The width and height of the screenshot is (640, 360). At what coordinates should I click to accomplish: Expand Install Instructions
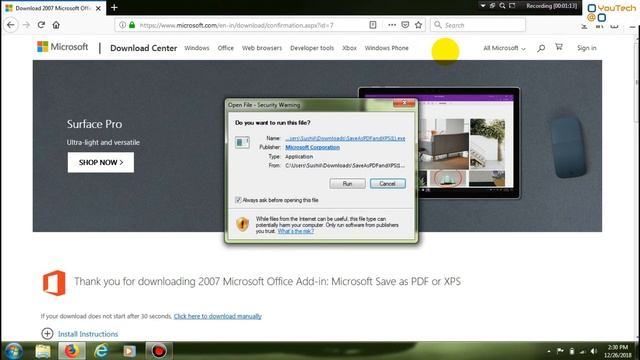point(80,334)
